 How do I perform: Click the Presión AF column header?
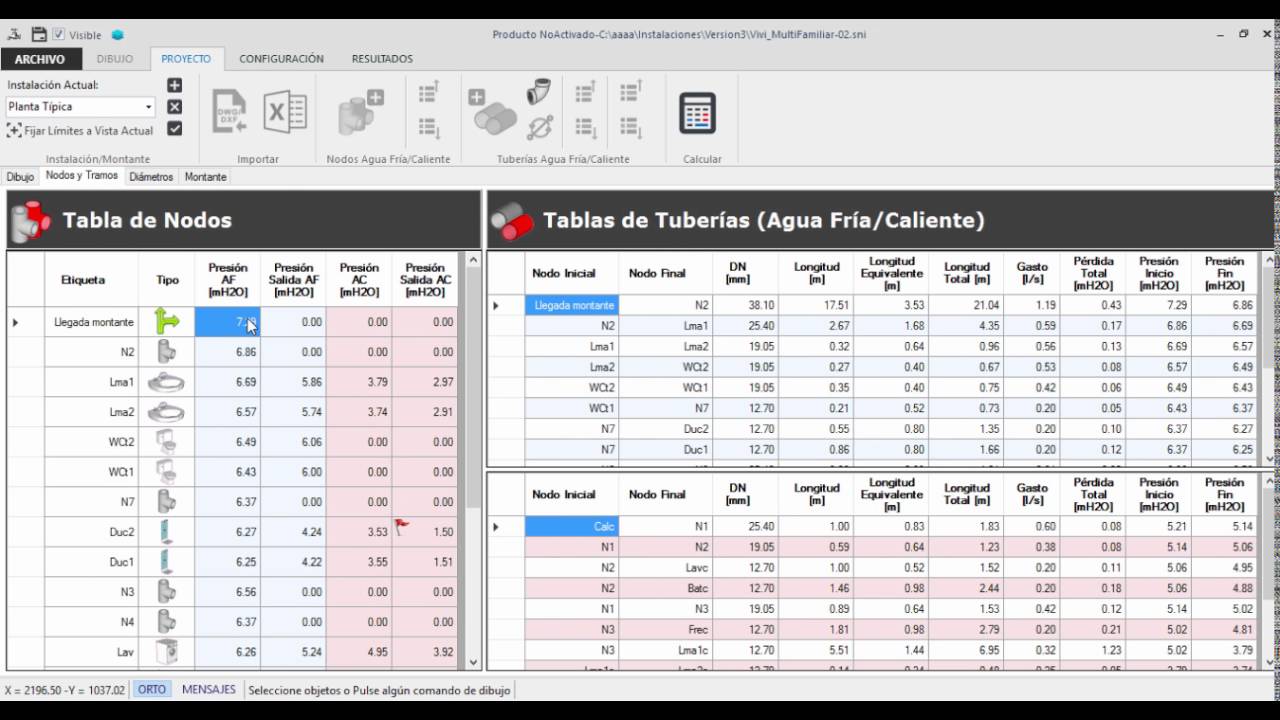tap(228, 280)
